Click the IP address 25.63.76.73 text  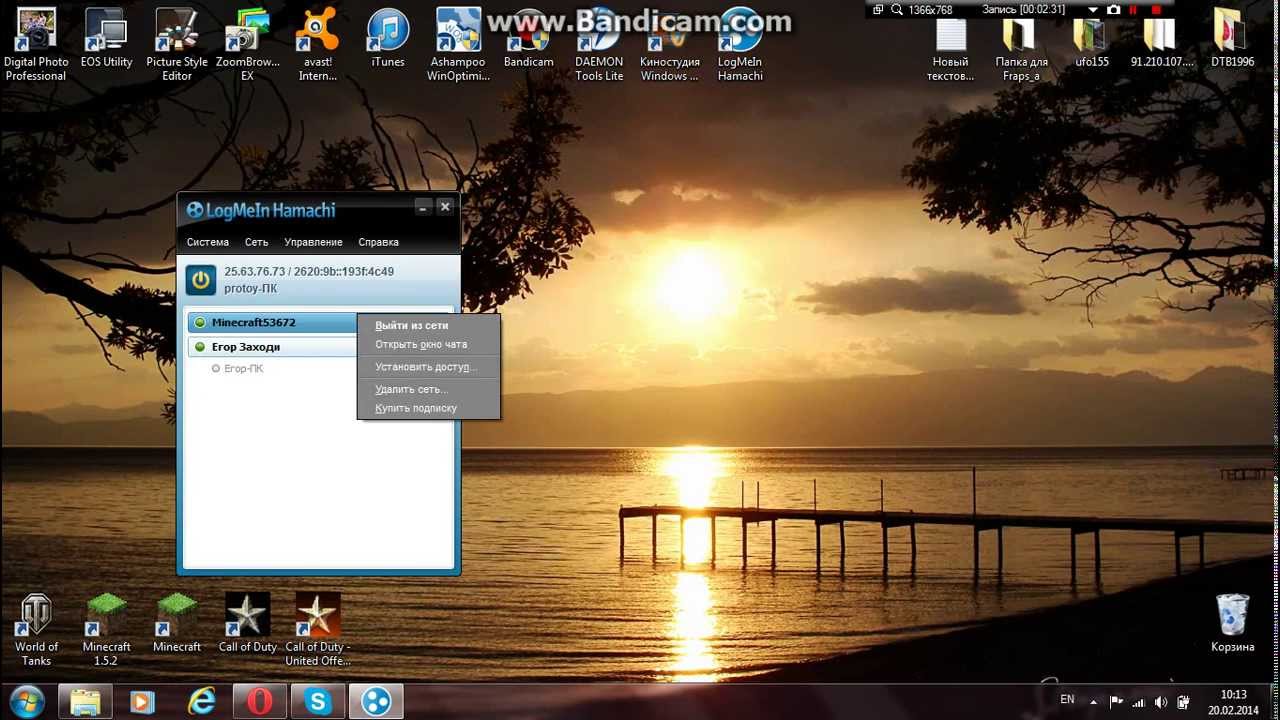[255, 271]
